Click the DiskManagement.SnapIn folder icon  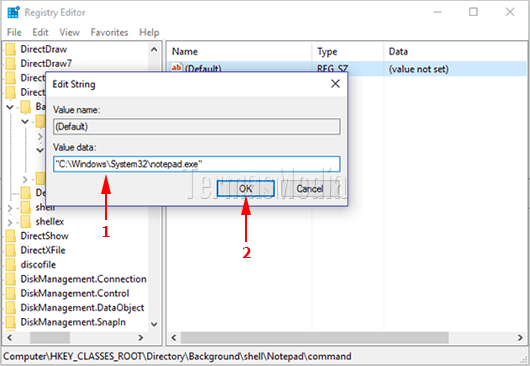[x=10, y=322]
